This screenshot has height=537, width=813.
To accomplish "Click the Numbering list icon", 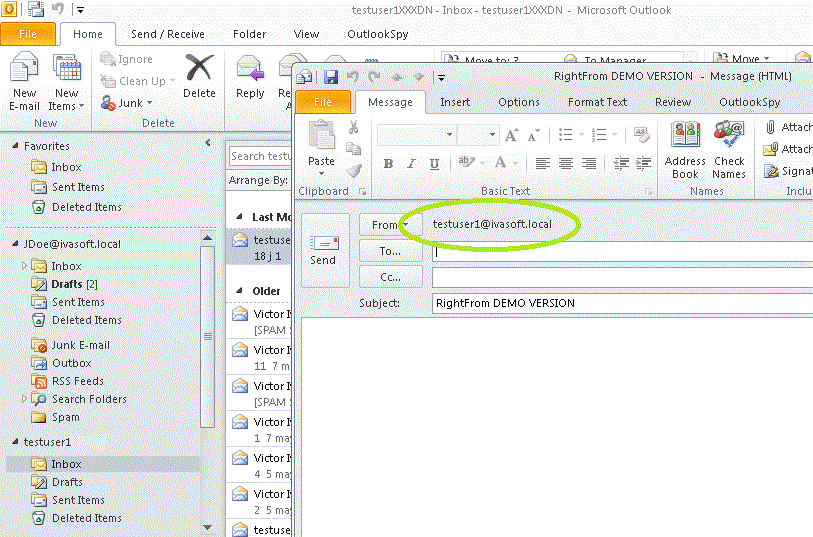I will (599, 135).
